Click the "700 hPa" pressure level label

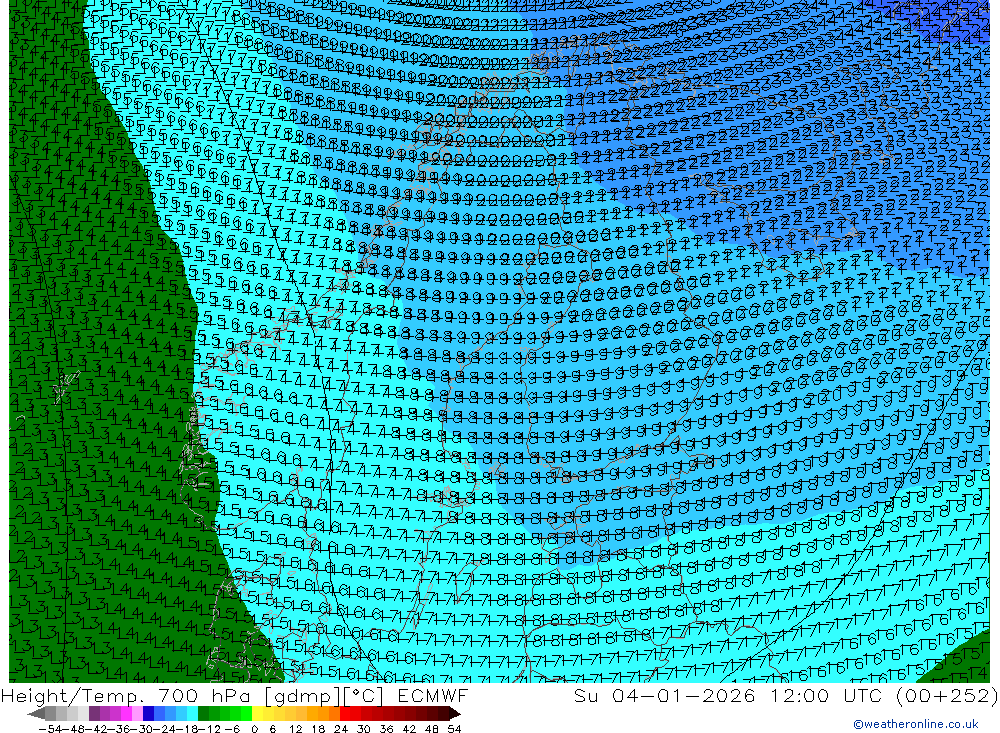(203, 696)
